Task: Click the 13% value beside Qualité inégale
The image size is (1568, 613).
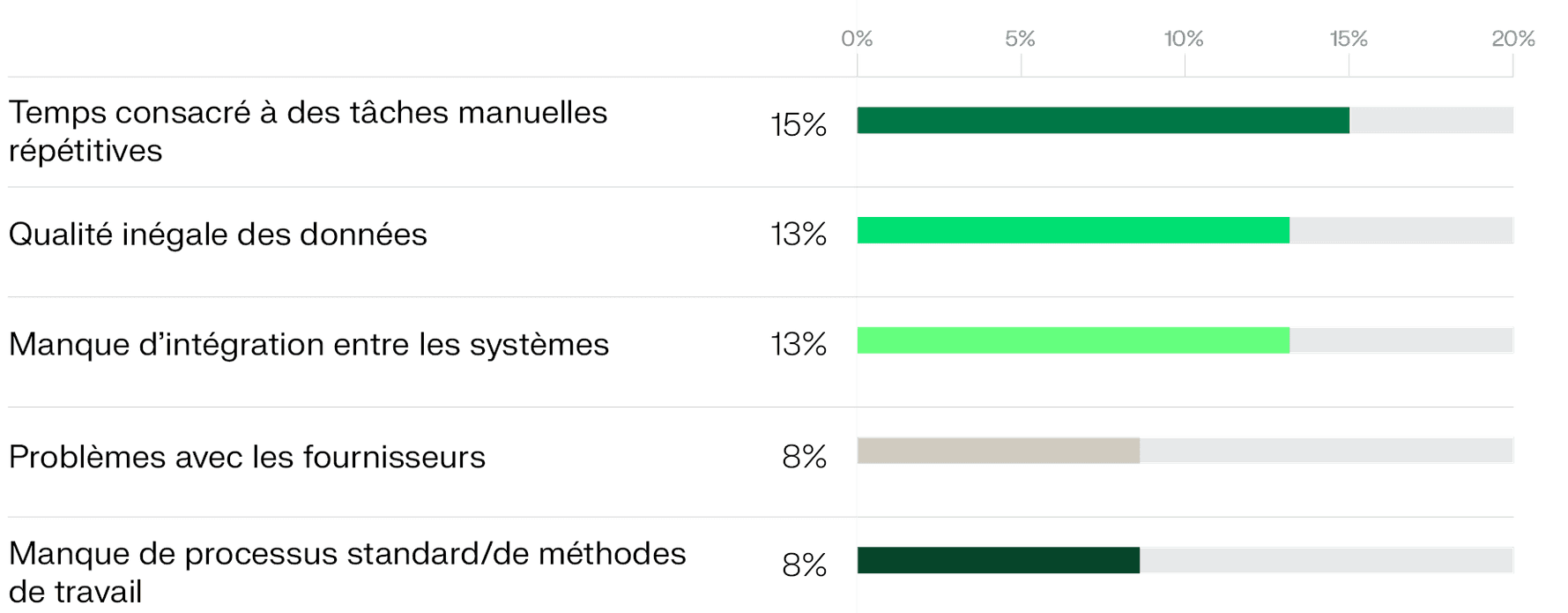Action: tap(799, 235)
